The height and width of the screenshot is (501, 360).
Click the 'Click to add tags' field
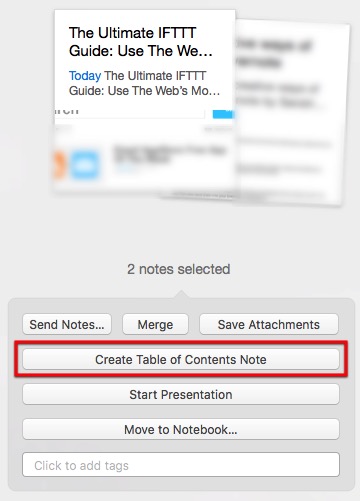181,465
